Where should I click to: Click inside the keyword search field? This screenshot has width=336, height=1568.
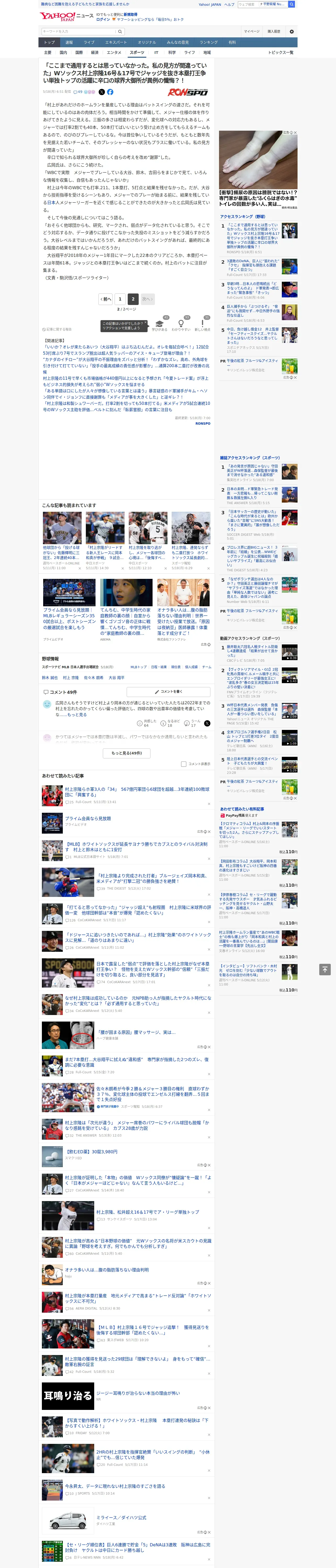click(78, 32)
